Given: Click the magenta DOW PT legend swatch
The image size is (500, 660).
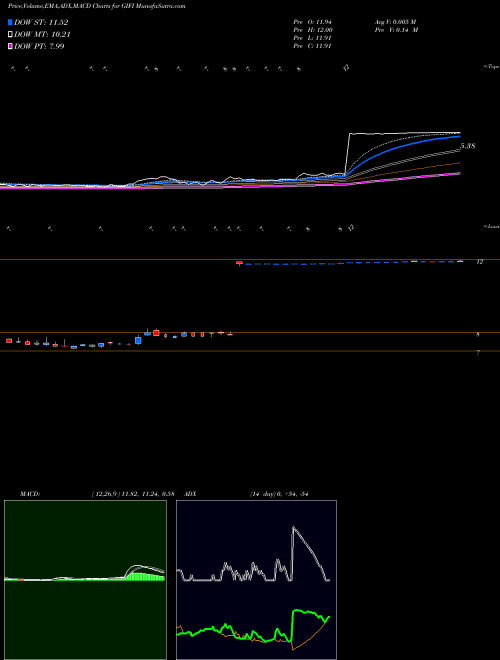Looking at the screenshot, I should point(10,46).
